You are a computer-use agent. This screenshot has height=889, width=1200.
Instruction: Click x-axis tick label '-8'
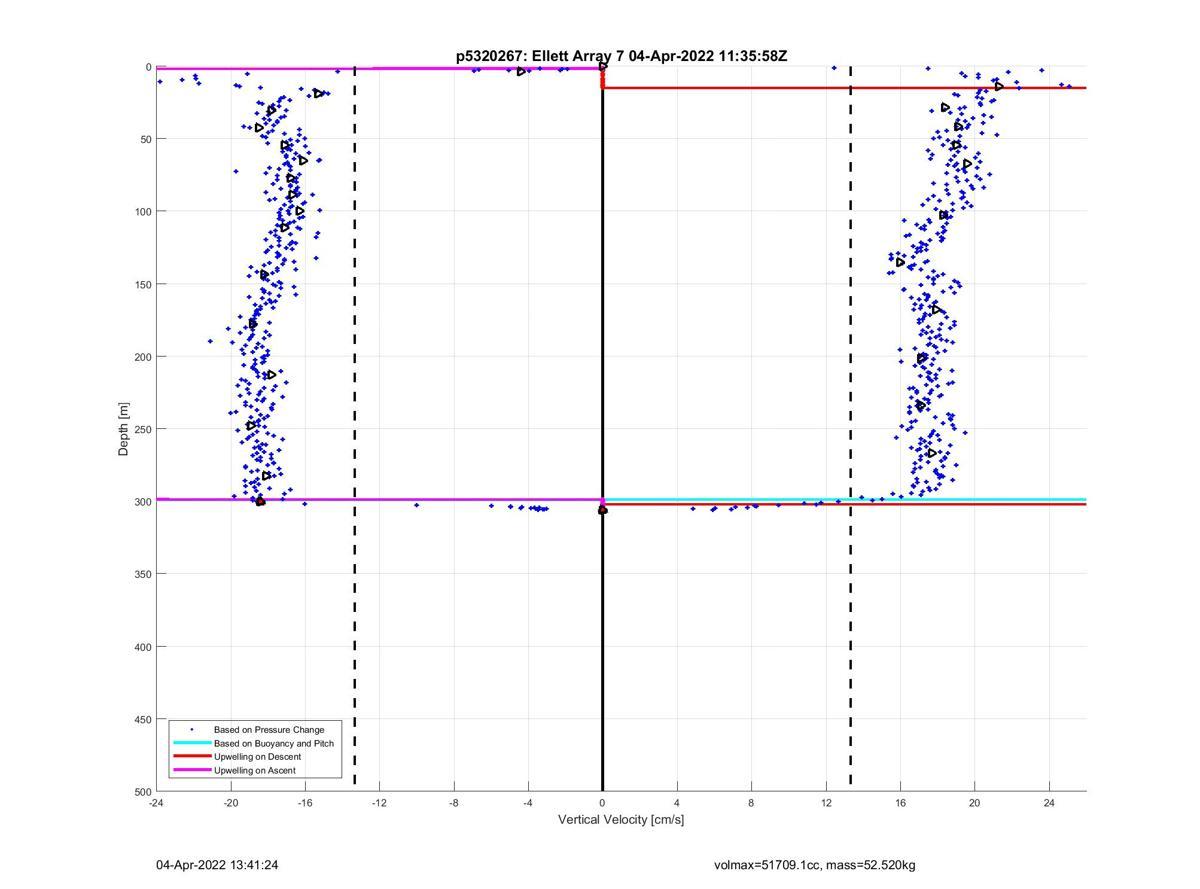click(x=454, y=803)
